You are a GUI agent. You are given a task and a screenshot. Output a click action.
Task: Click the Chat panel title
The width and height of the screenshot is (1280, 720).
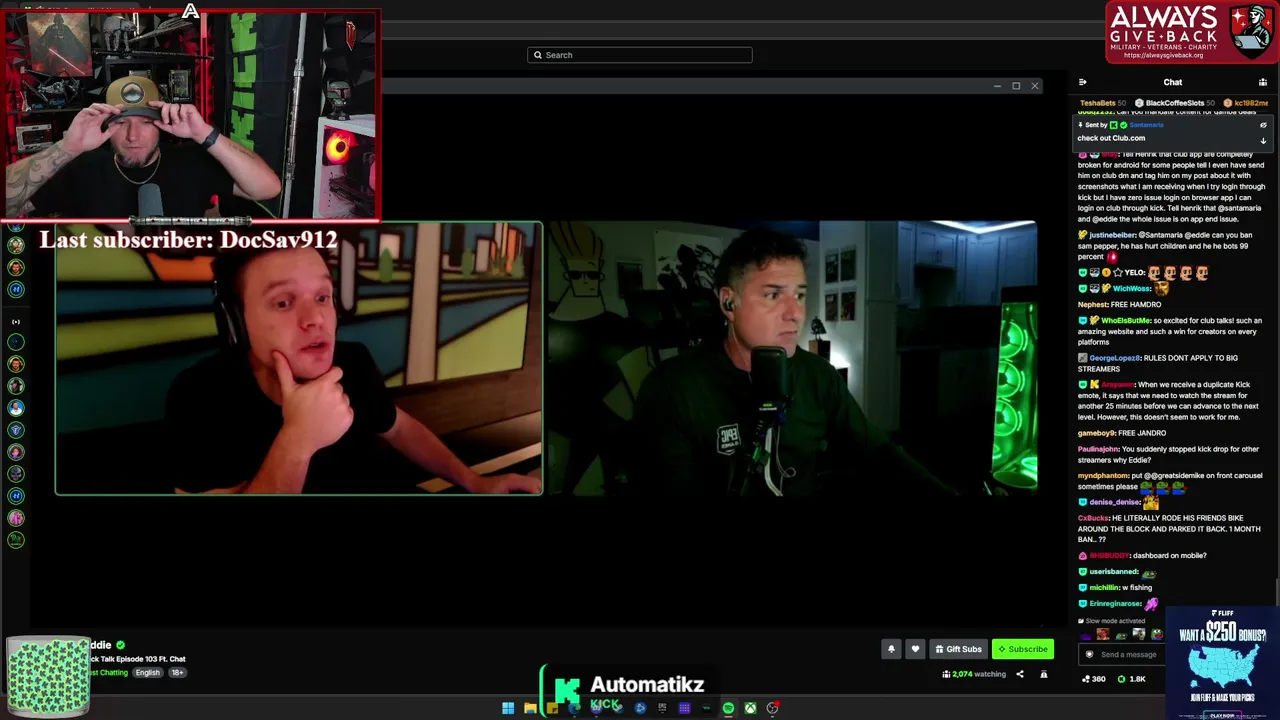tap(1173, 82)
